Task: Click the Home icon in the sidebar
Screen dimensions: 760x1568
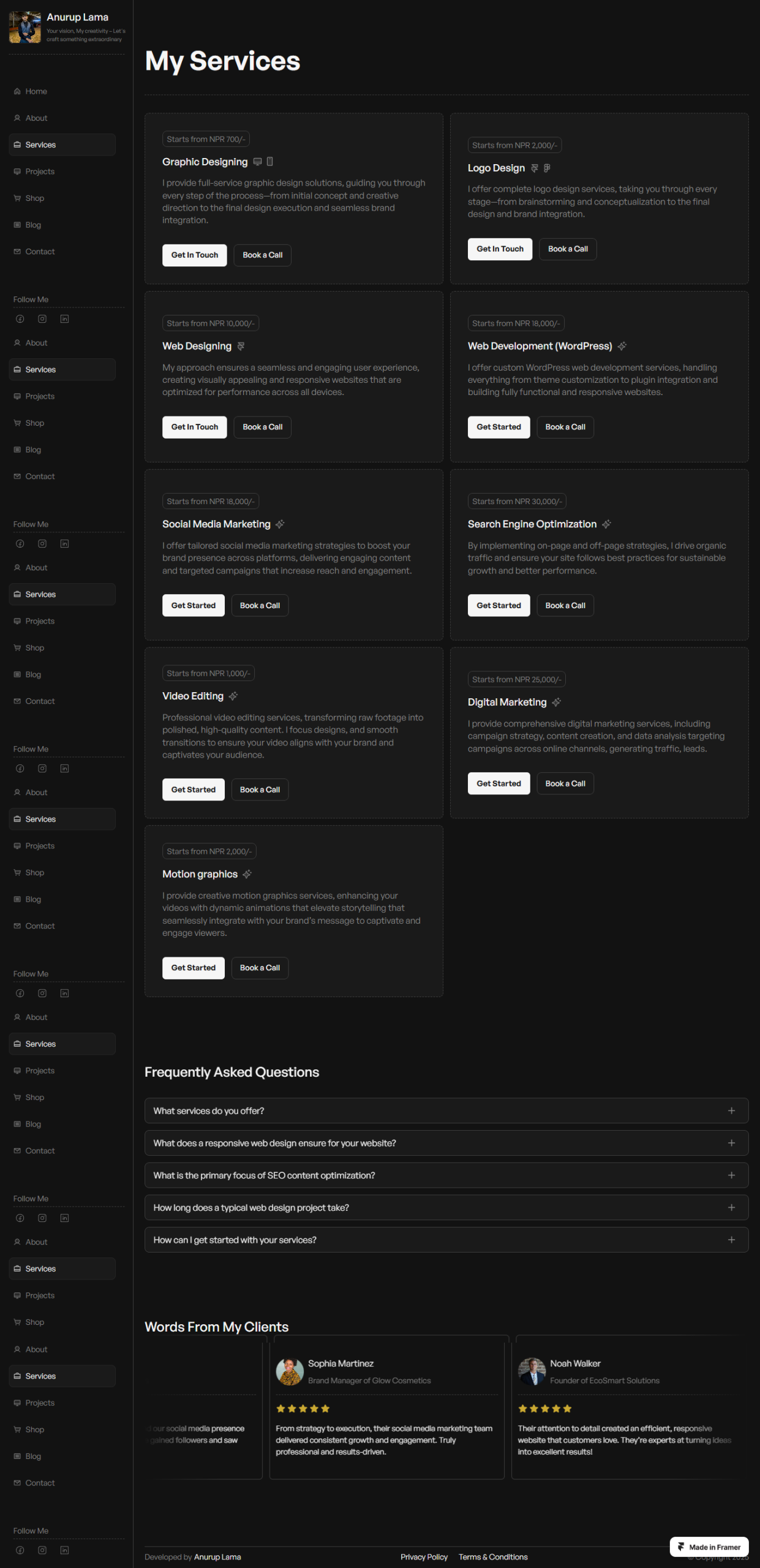Action: coord(17,91)
